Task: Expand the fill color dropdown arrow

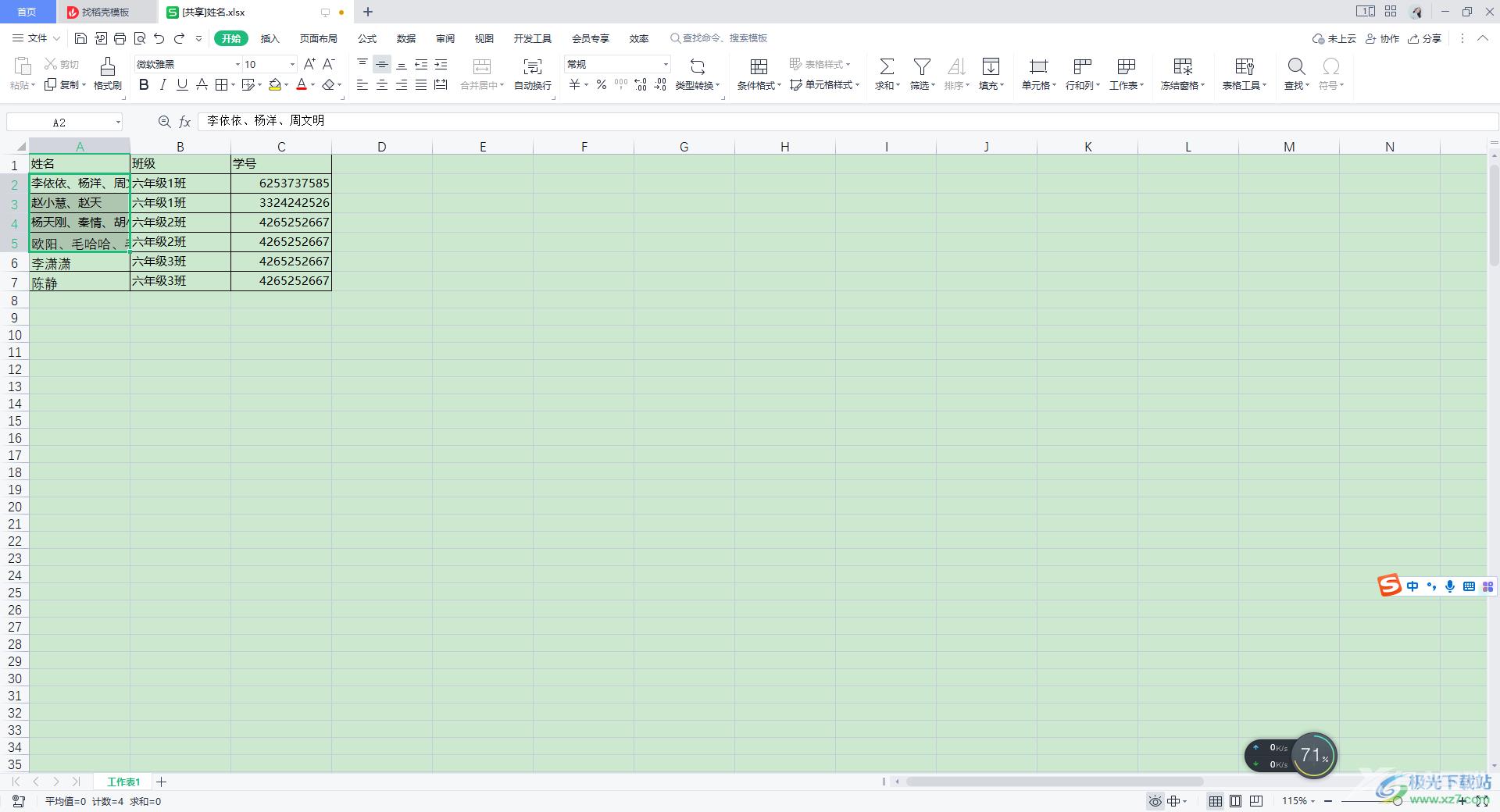Action: 286,85
